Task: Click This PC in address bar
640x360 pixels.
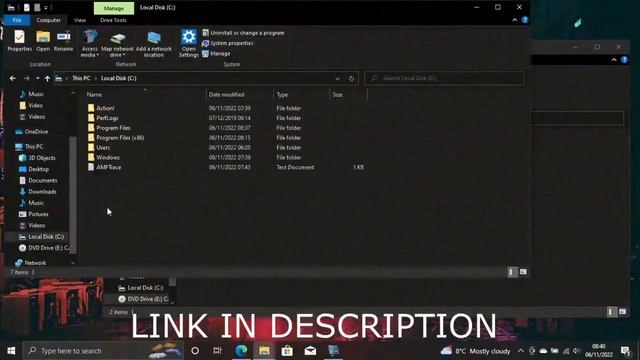Action: 81,78
